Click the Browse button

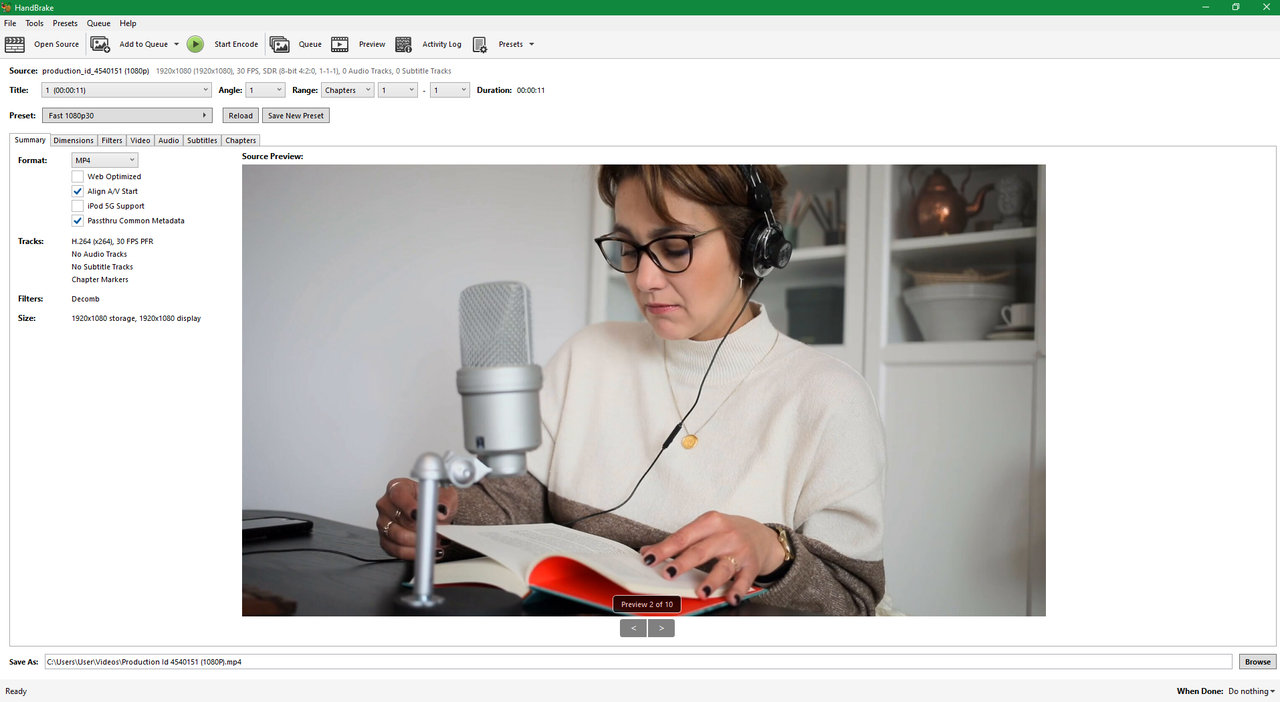click(x=1257, y=662)
